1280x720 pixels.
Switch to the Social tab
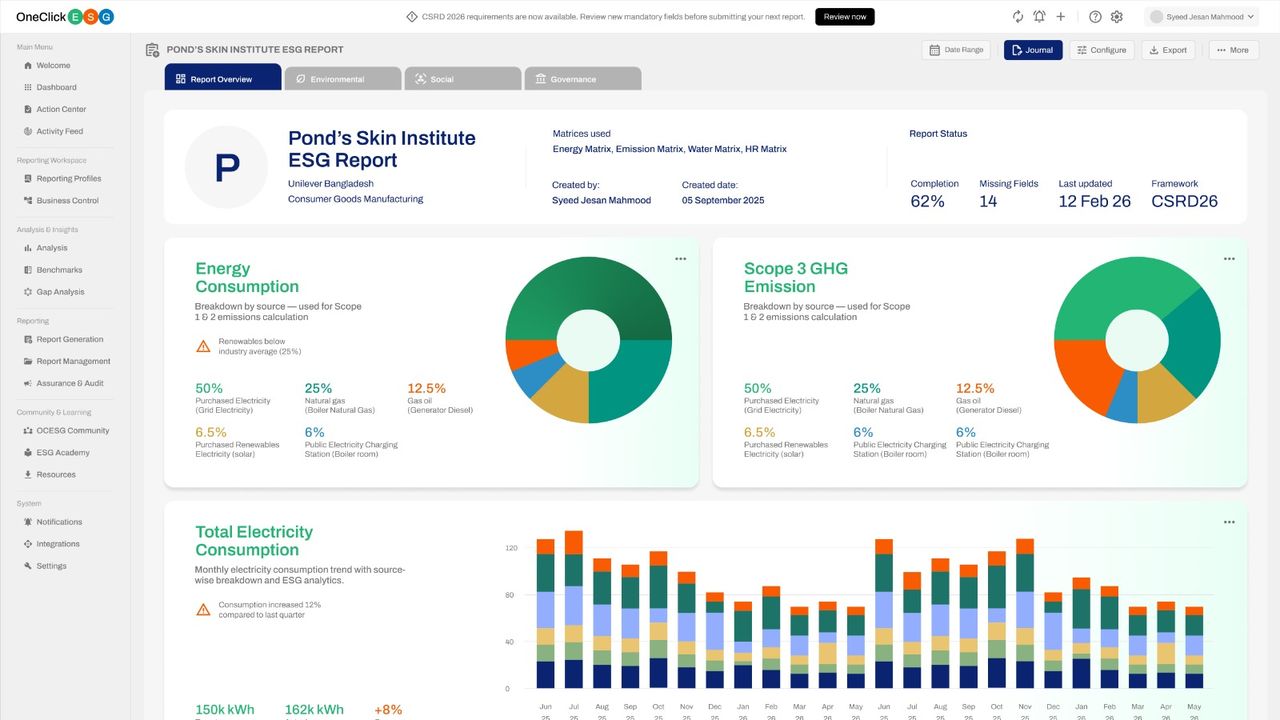coord(463,79)
